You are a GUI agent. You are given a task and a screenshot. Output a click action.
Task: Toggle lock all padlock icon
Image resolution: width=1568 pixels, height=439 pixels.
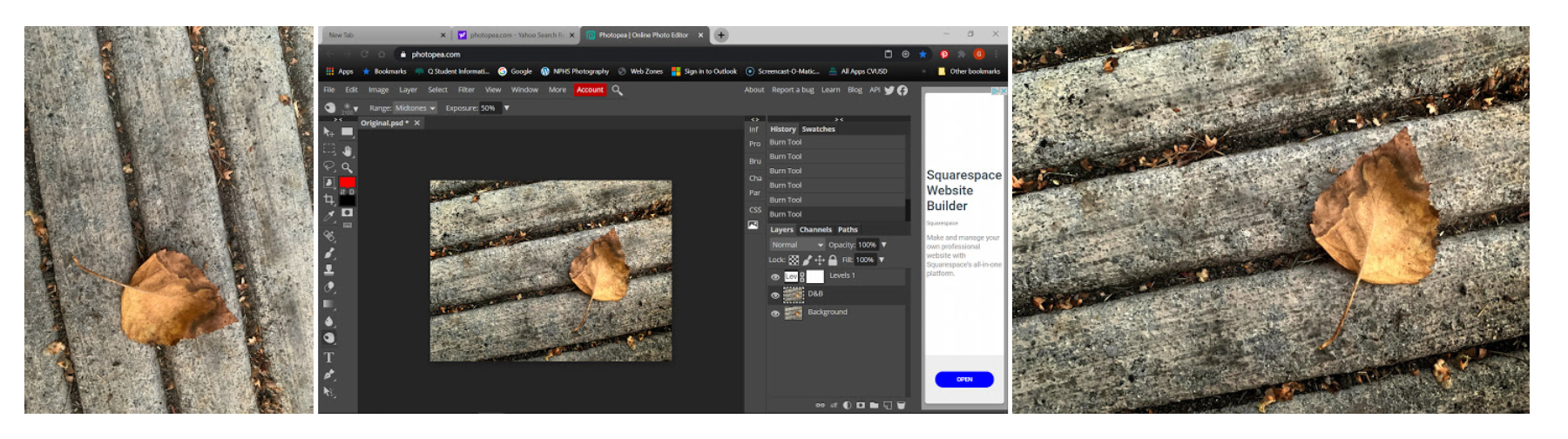[833, 260]
